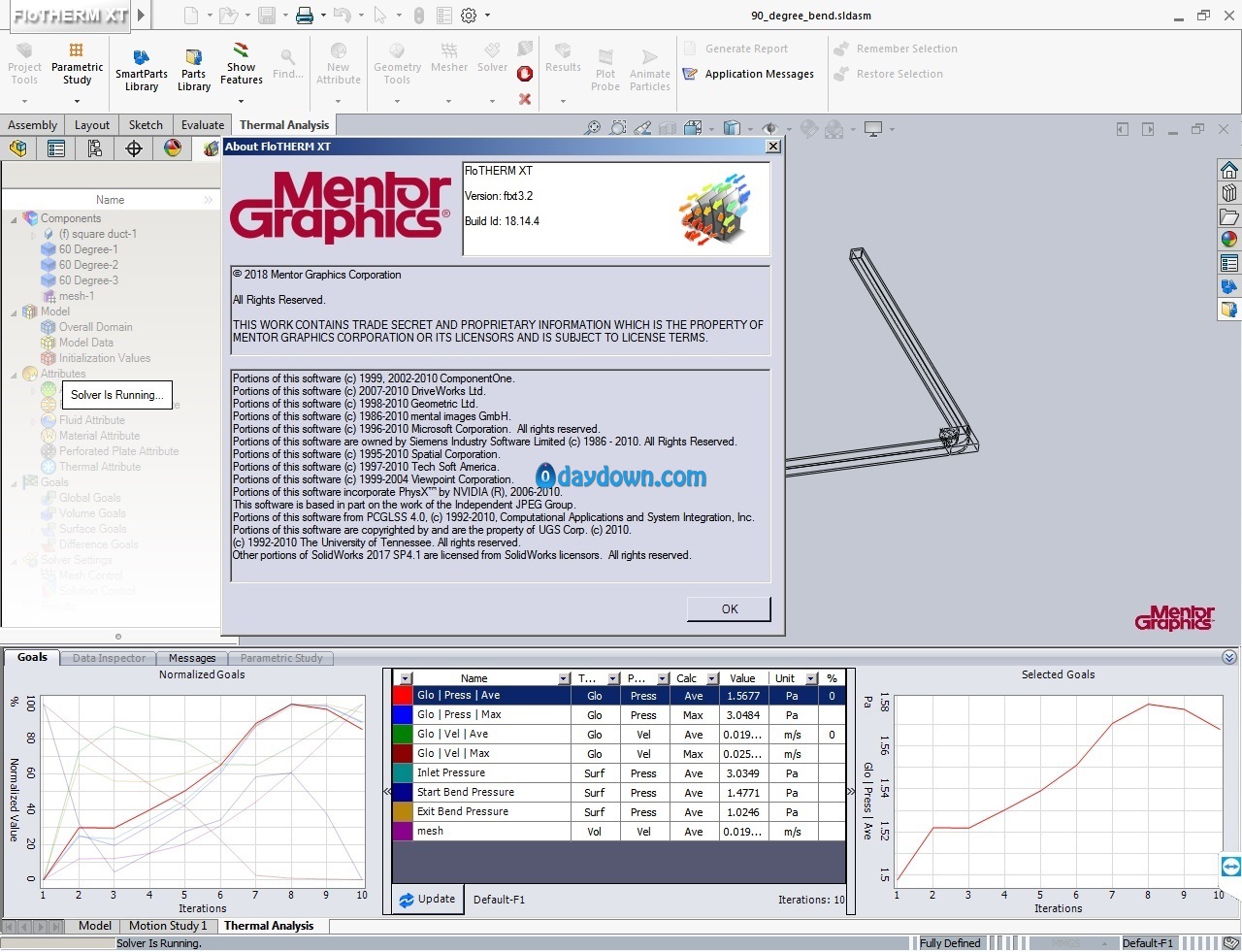Close the About FloTHERM XT dialog
Image resolution: width=1242 pixels, height=952 pixels.
[773, 147]
